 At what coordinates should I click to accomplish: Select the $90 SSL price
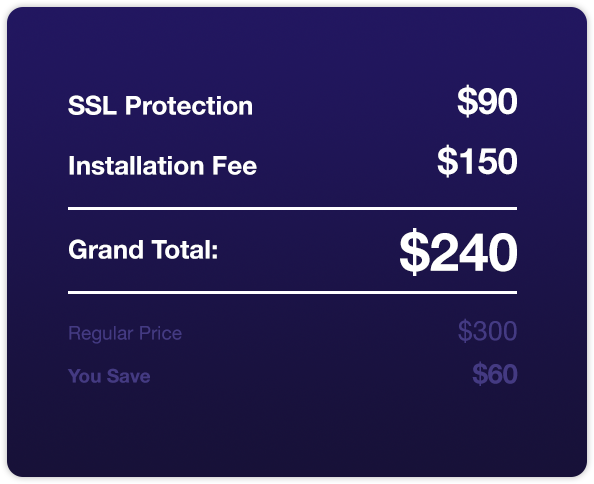pyautogui.click(x=487, y=101)
